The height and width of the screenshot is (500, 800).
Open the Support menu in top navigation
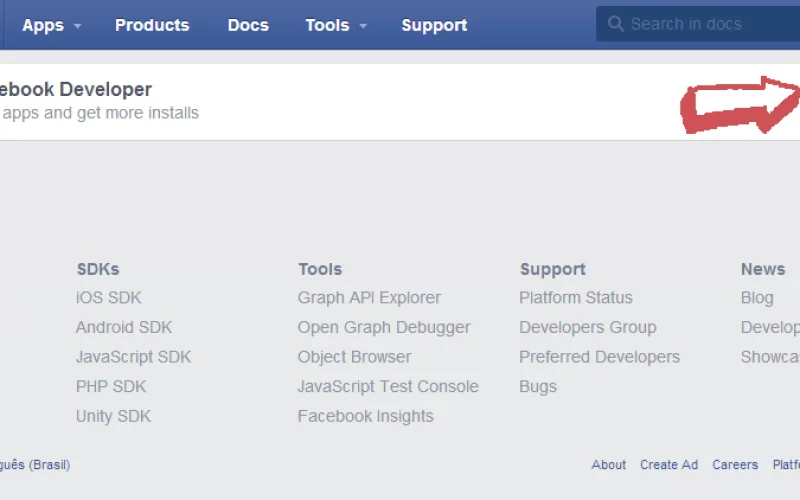(434, 25)
